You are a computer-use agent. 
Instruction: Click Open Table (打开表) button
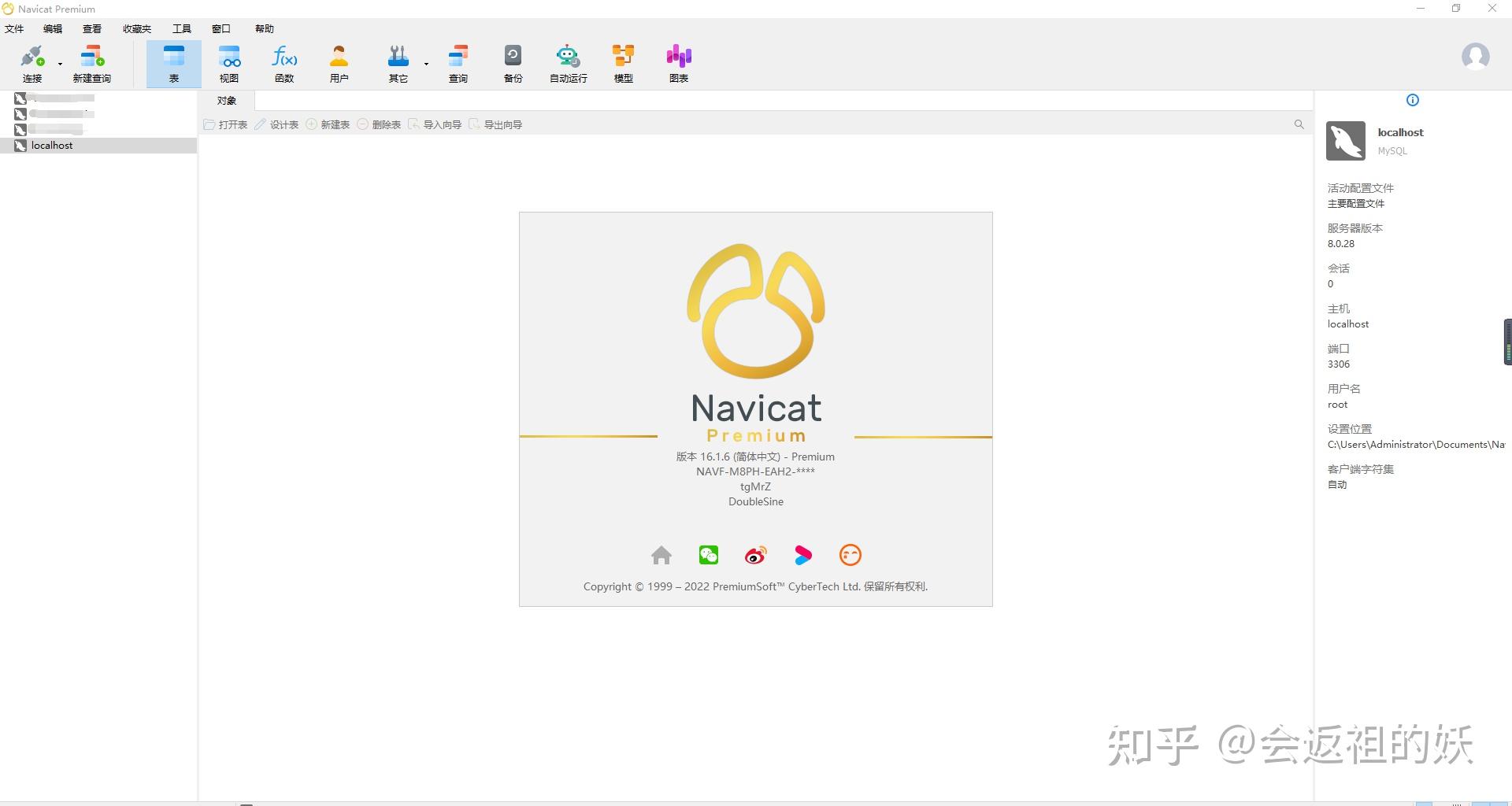pos(225,124)
